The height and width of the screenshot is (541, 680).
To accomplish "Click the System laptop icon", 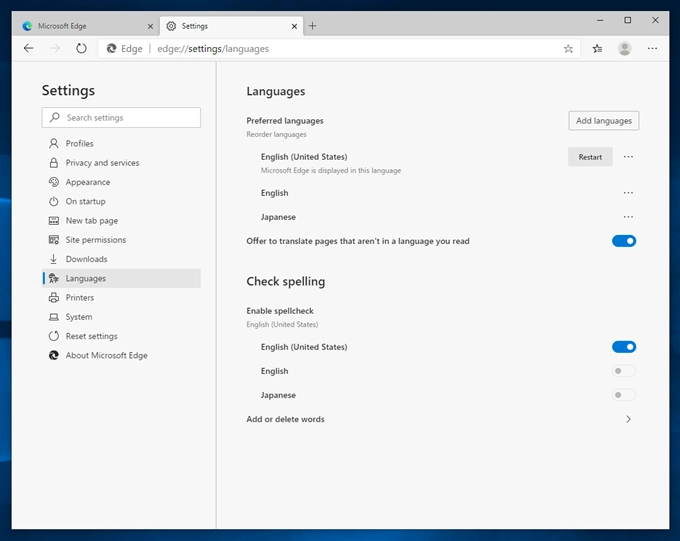I will click(53, 317).
